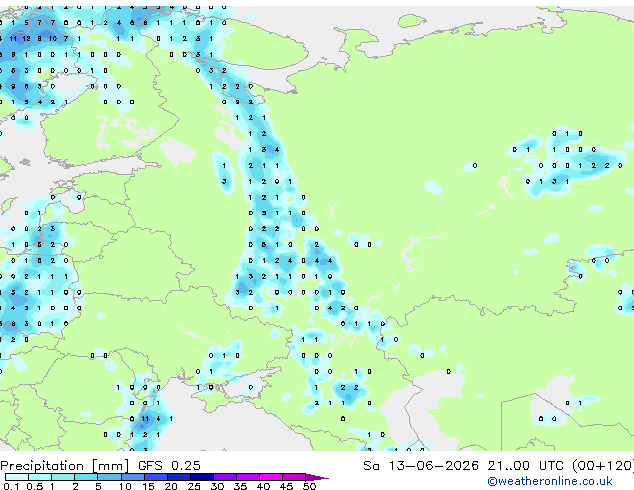Pick the 35 mm legend color swatch
This screenshot has width=634, height=490.
click(x=247, y=477)
